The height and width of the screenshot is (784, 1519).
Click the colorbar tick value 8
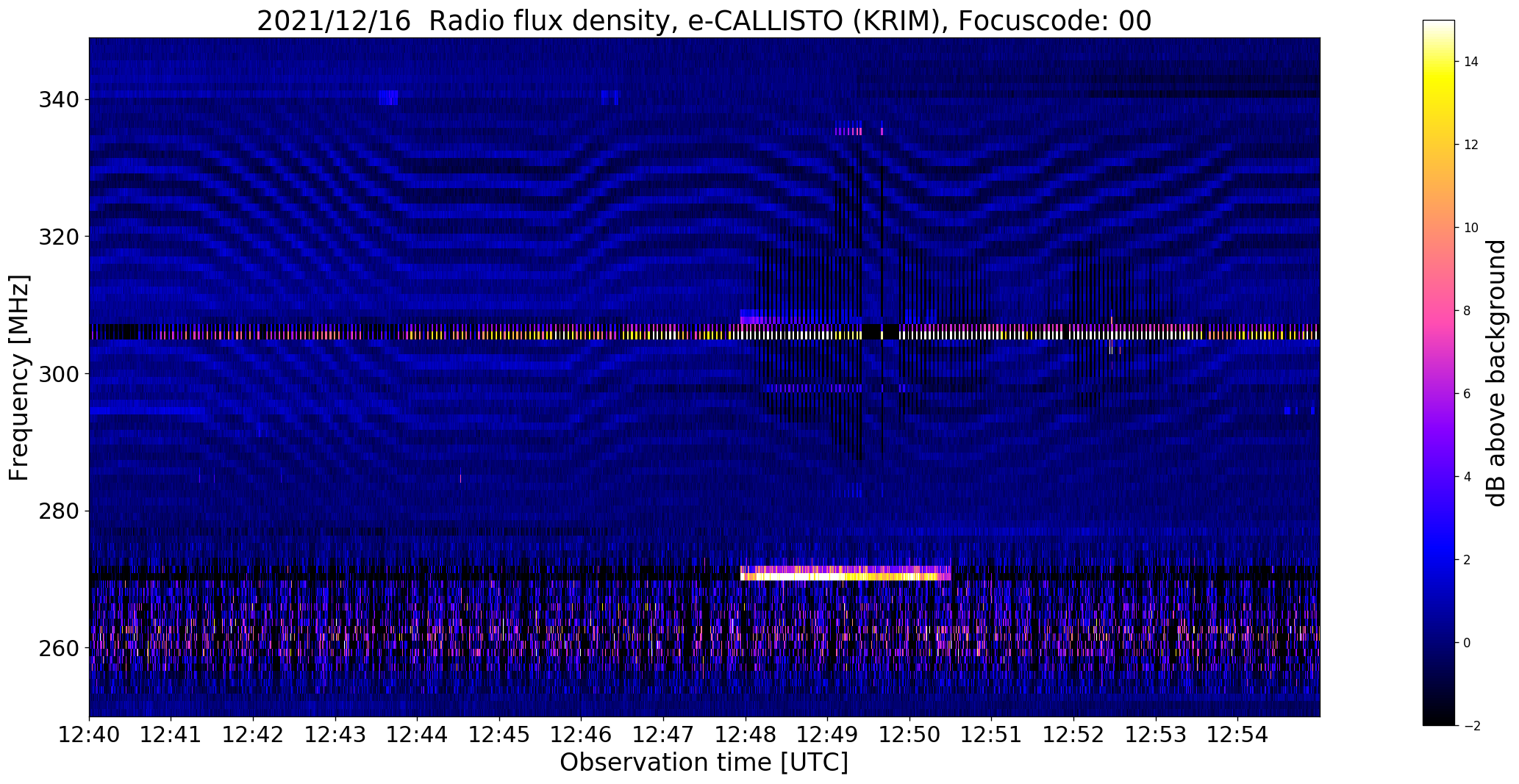pyautogui.click(x=1468, y=311)
